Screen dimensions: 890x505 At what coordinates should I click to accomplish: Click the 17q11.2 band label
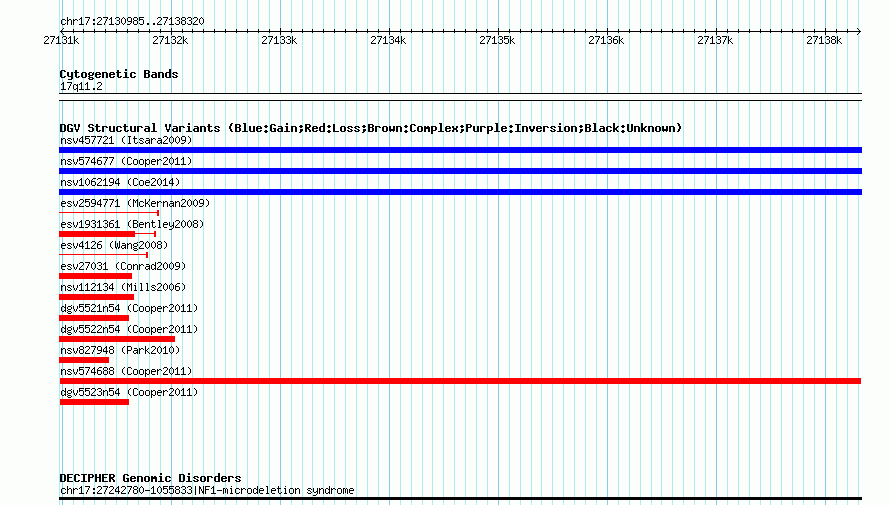(81, 86)
